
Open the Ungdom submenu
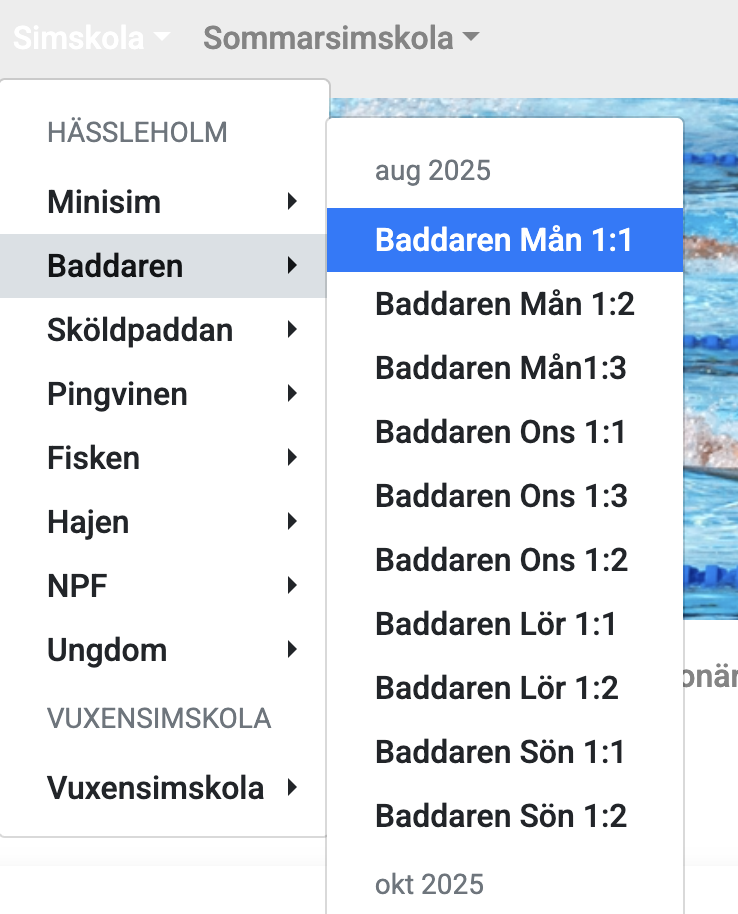pos(165,650)
